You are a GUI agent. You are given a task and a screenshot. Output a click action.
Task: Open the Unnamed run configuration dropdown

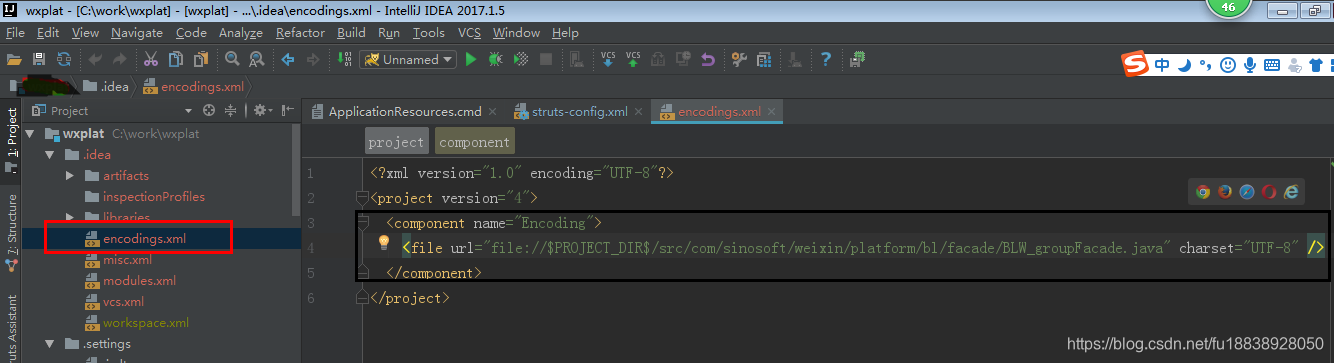tap(408, 59)
